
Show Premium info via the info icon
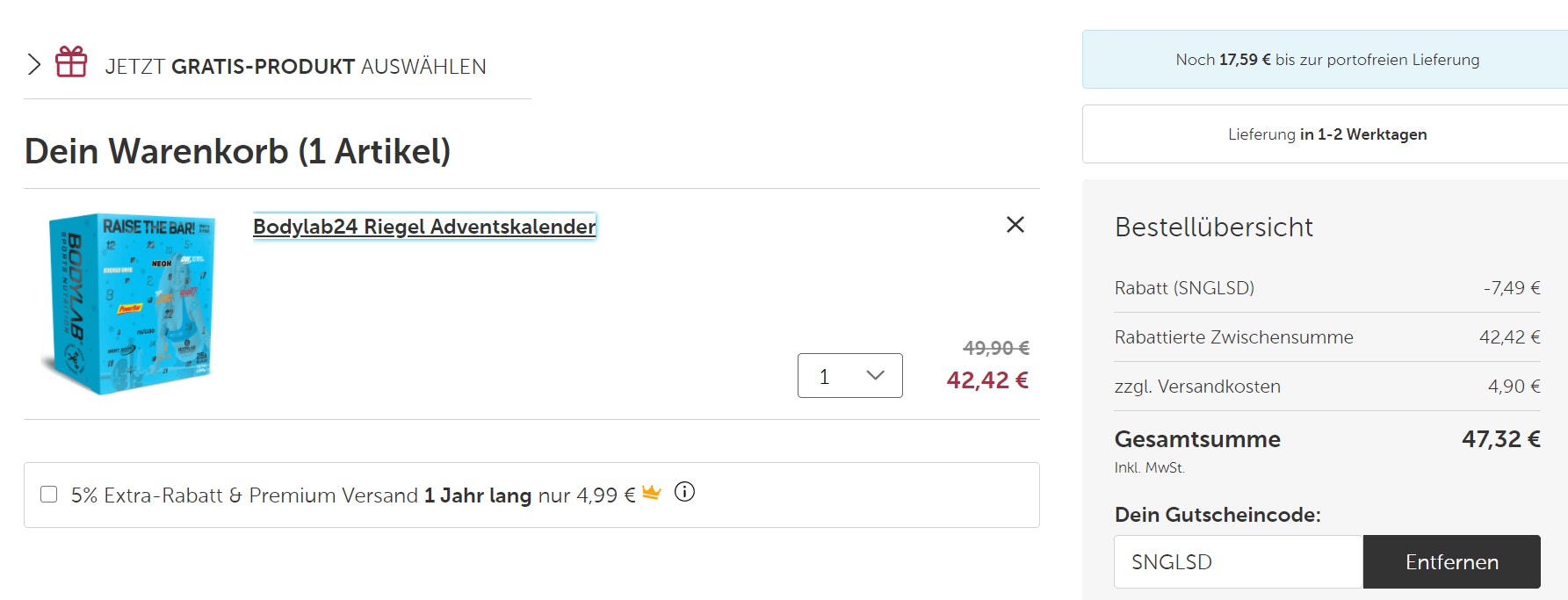684,492
